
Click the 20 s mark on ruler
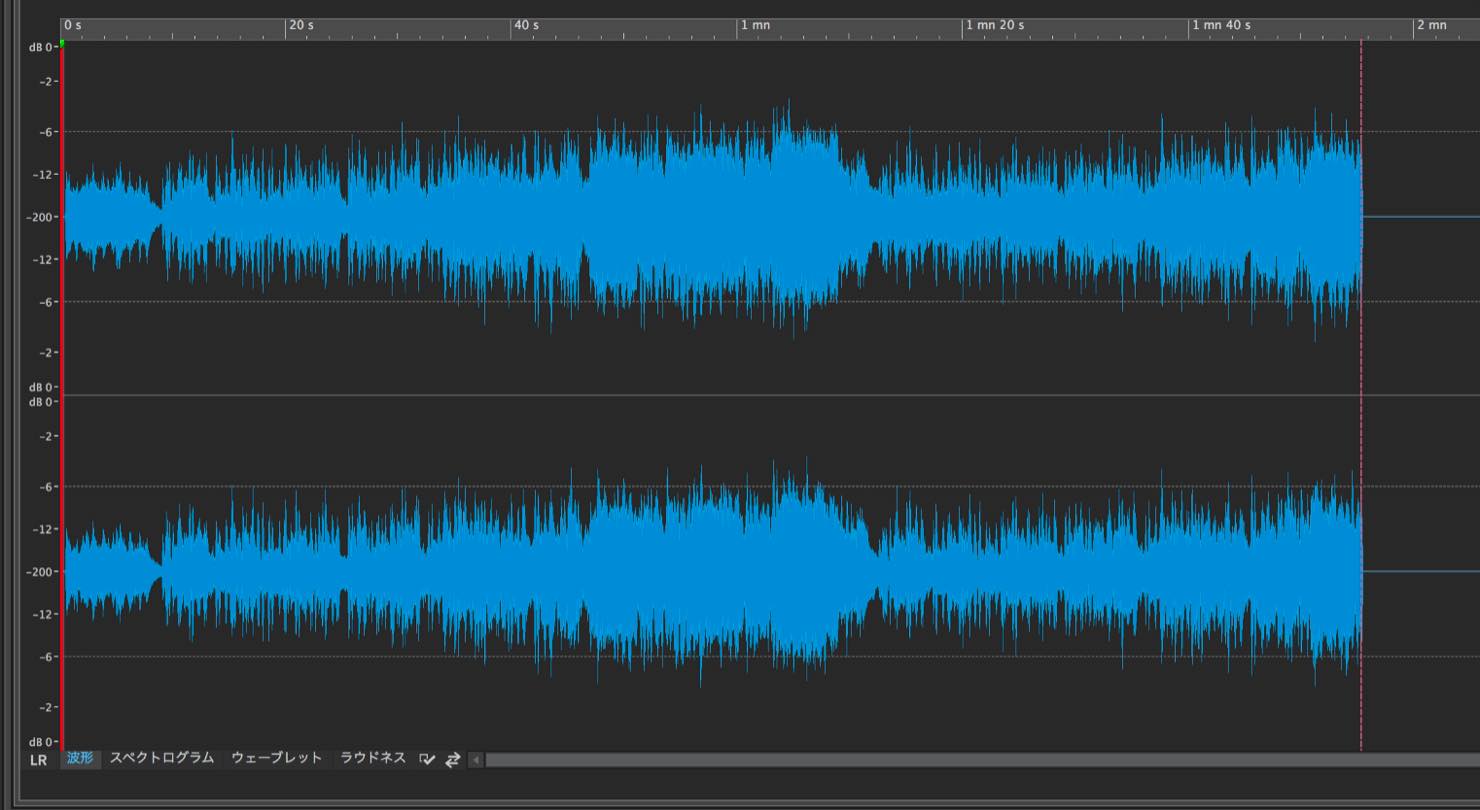click(301, 25)
